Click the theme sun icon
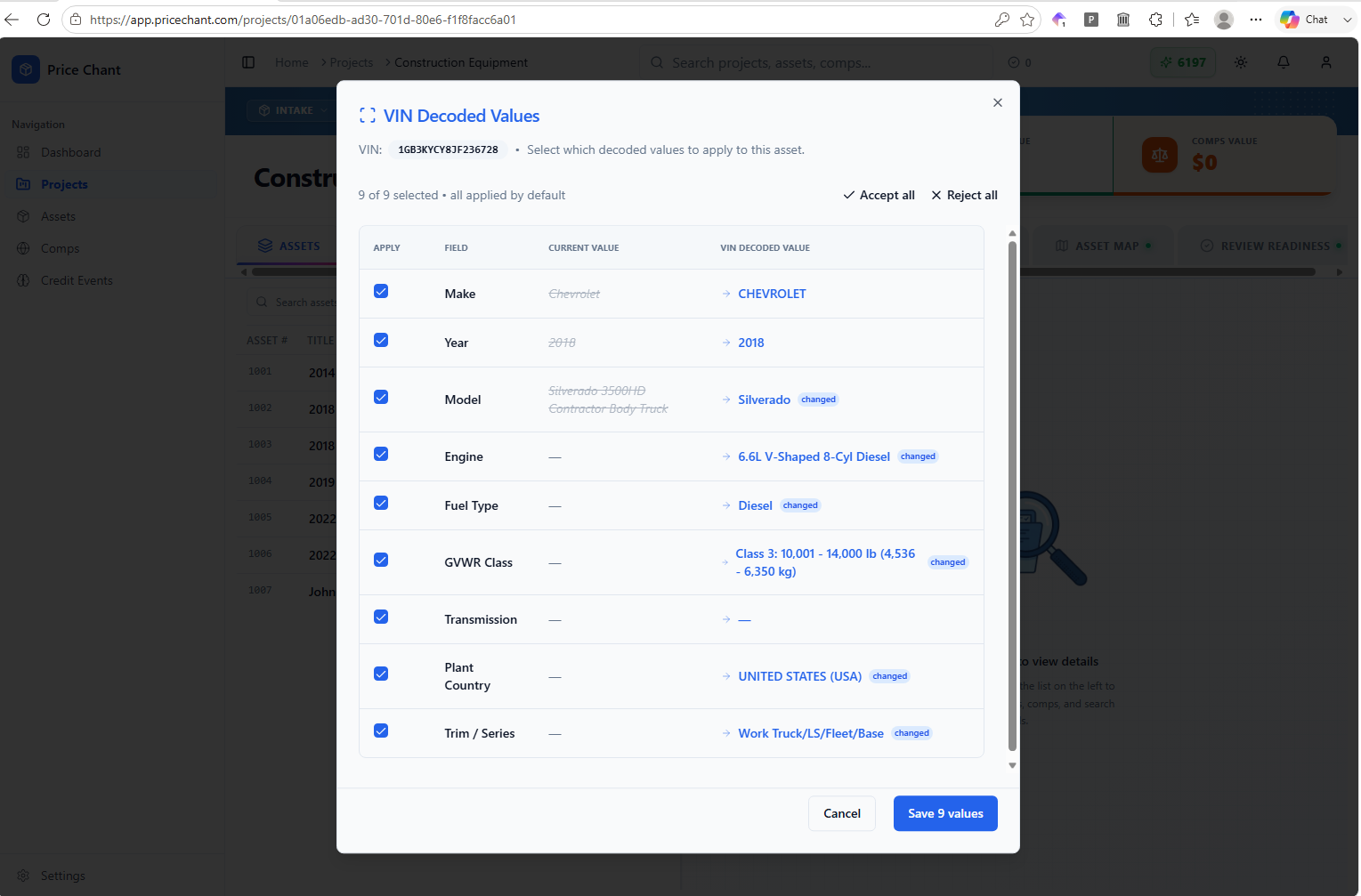 [1241, 62]
